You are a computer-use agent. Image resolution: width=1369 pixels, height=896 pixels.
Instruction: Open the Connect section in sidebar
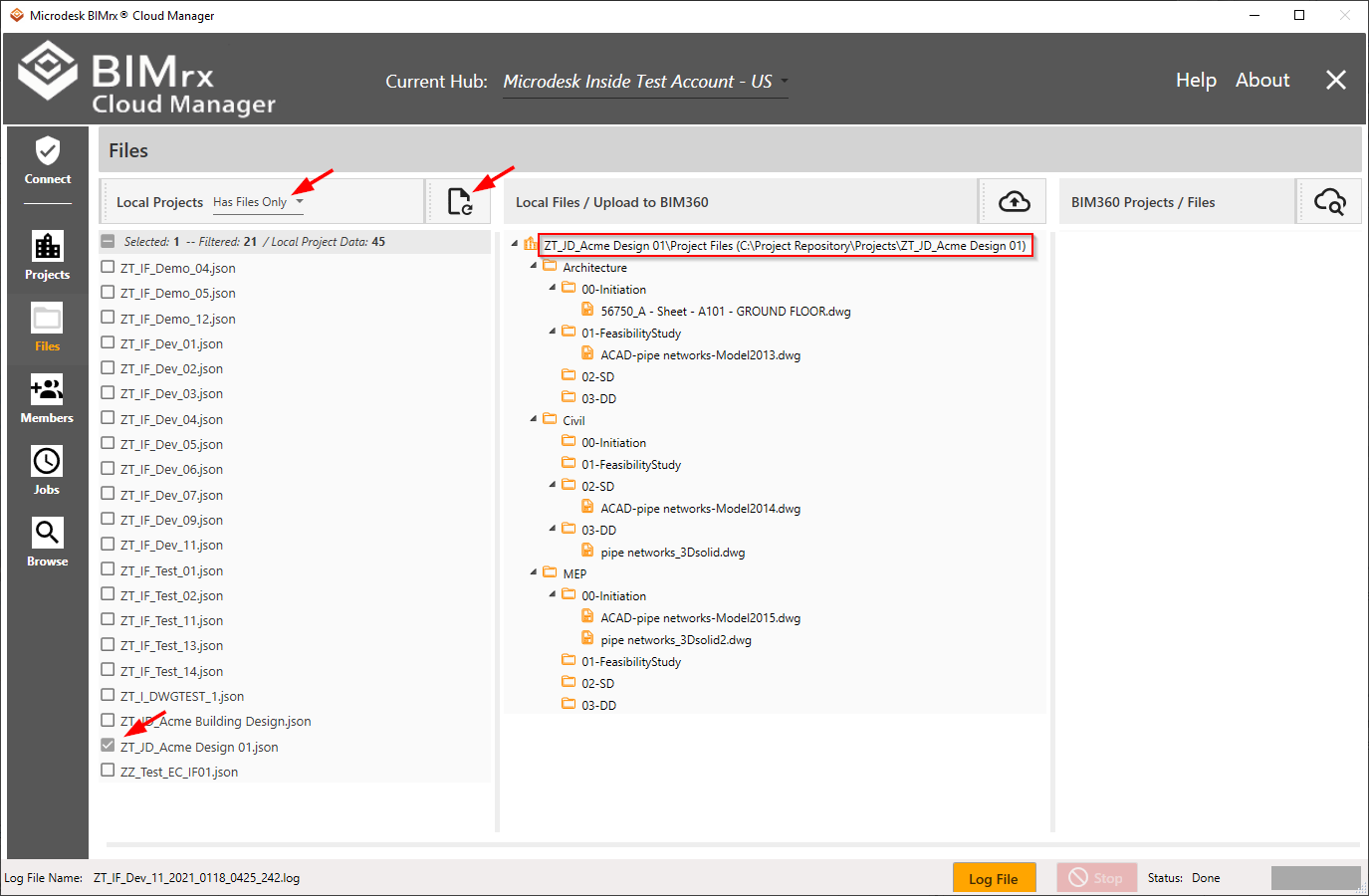click(x=47, y=161)
